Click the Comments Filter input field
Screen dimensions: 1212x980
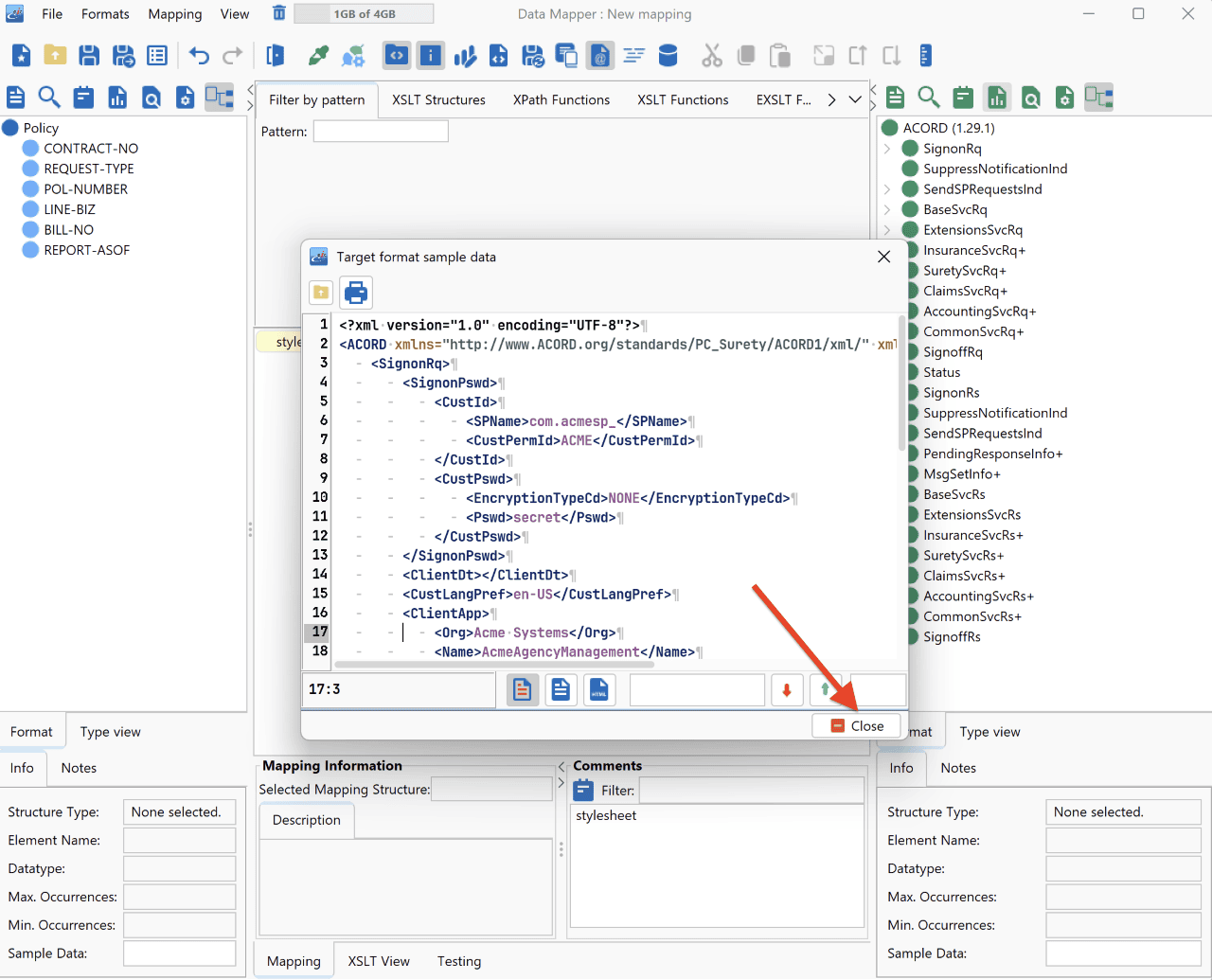point(752,791)
